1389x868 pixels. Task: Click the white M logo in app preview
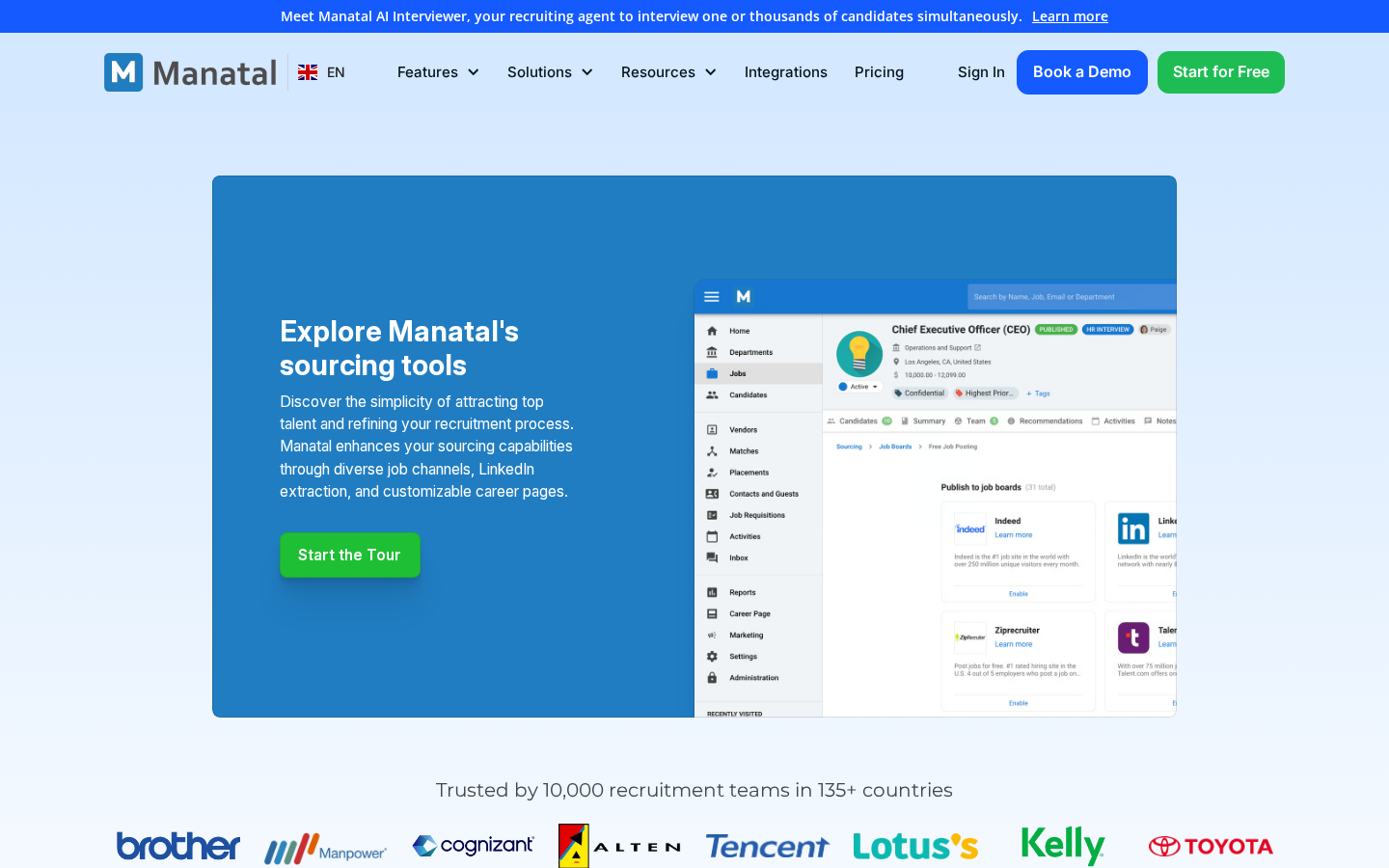(744, 297)
